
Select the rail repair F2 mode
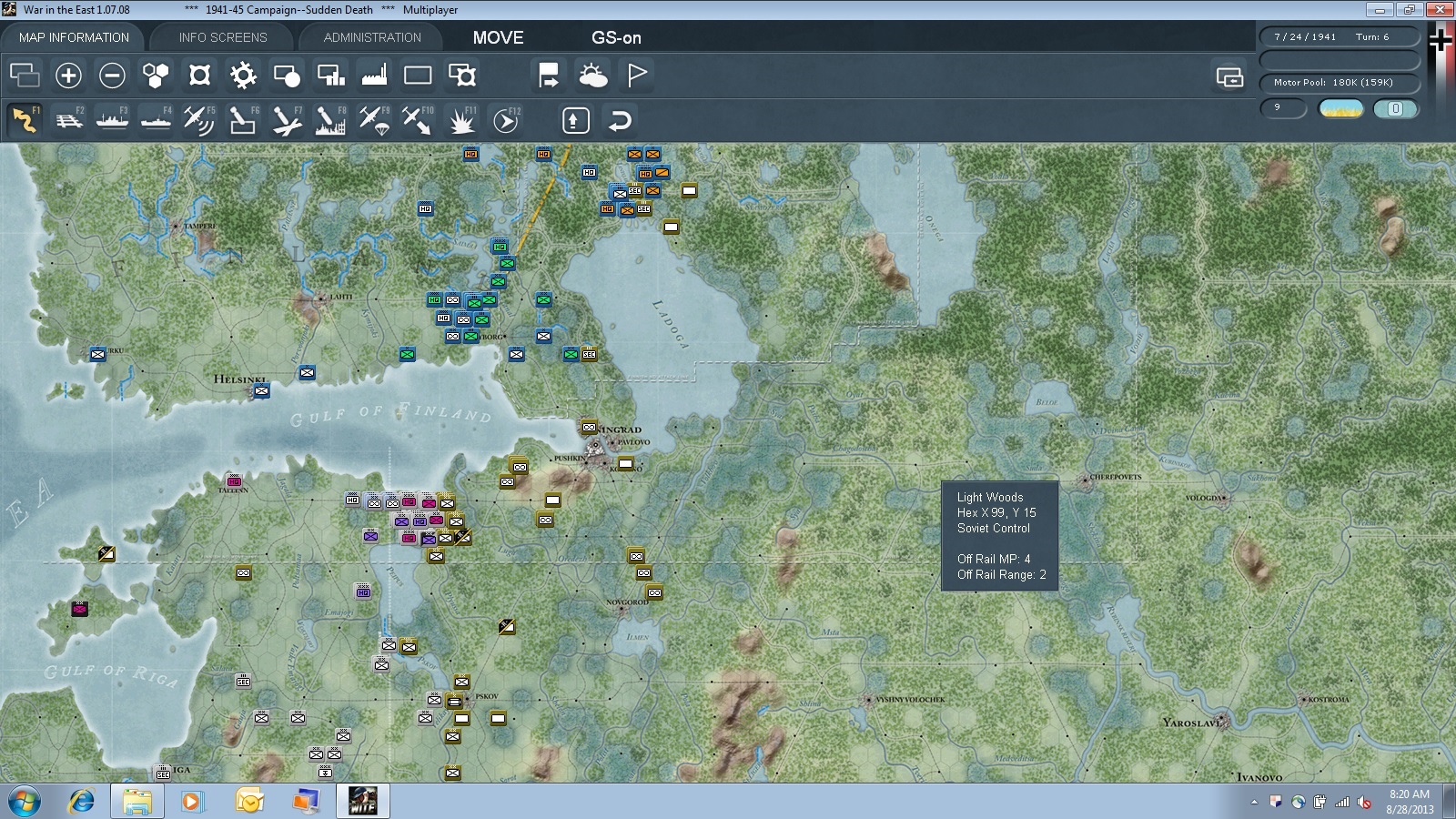(68, 120)
